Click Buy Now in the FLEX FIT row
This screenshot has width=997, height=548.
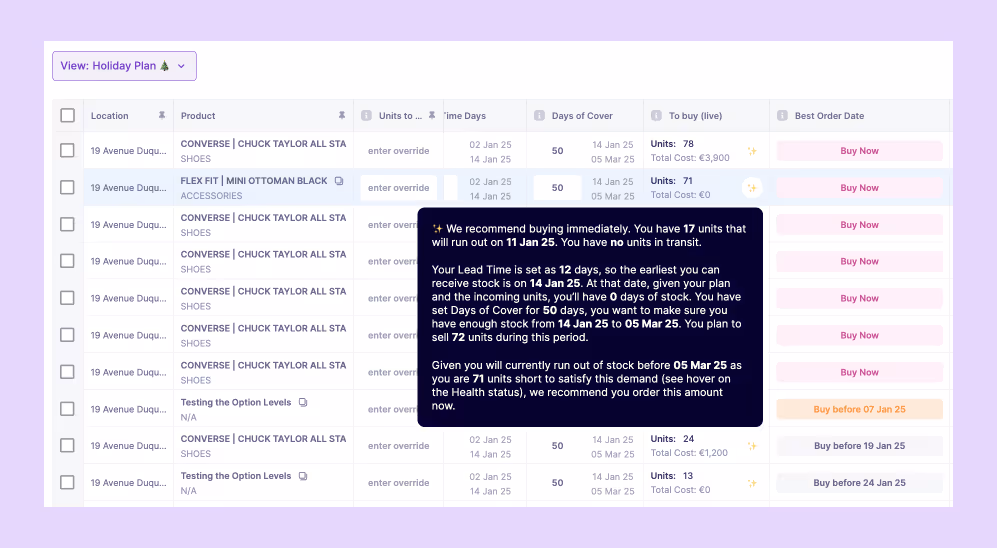coord(860,188)
